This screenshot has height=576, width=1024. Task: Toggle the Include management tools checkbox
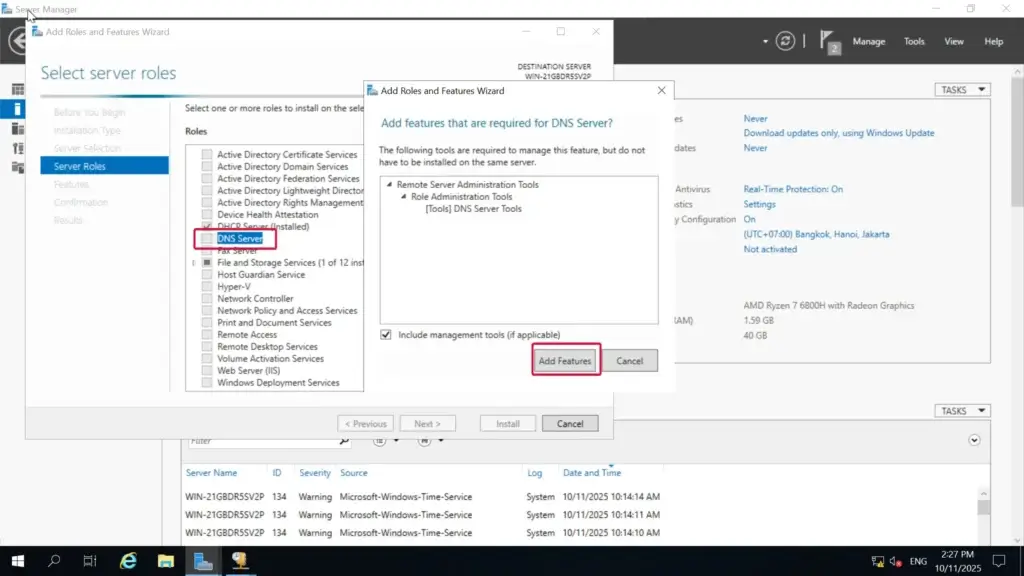point(386,335)
